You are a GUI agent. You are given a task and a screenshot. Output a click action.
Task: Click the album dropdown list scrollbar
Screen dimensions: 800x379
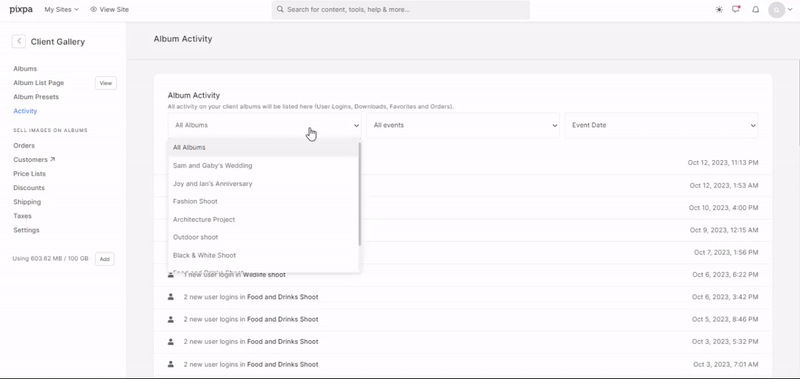tap(360, 194)
